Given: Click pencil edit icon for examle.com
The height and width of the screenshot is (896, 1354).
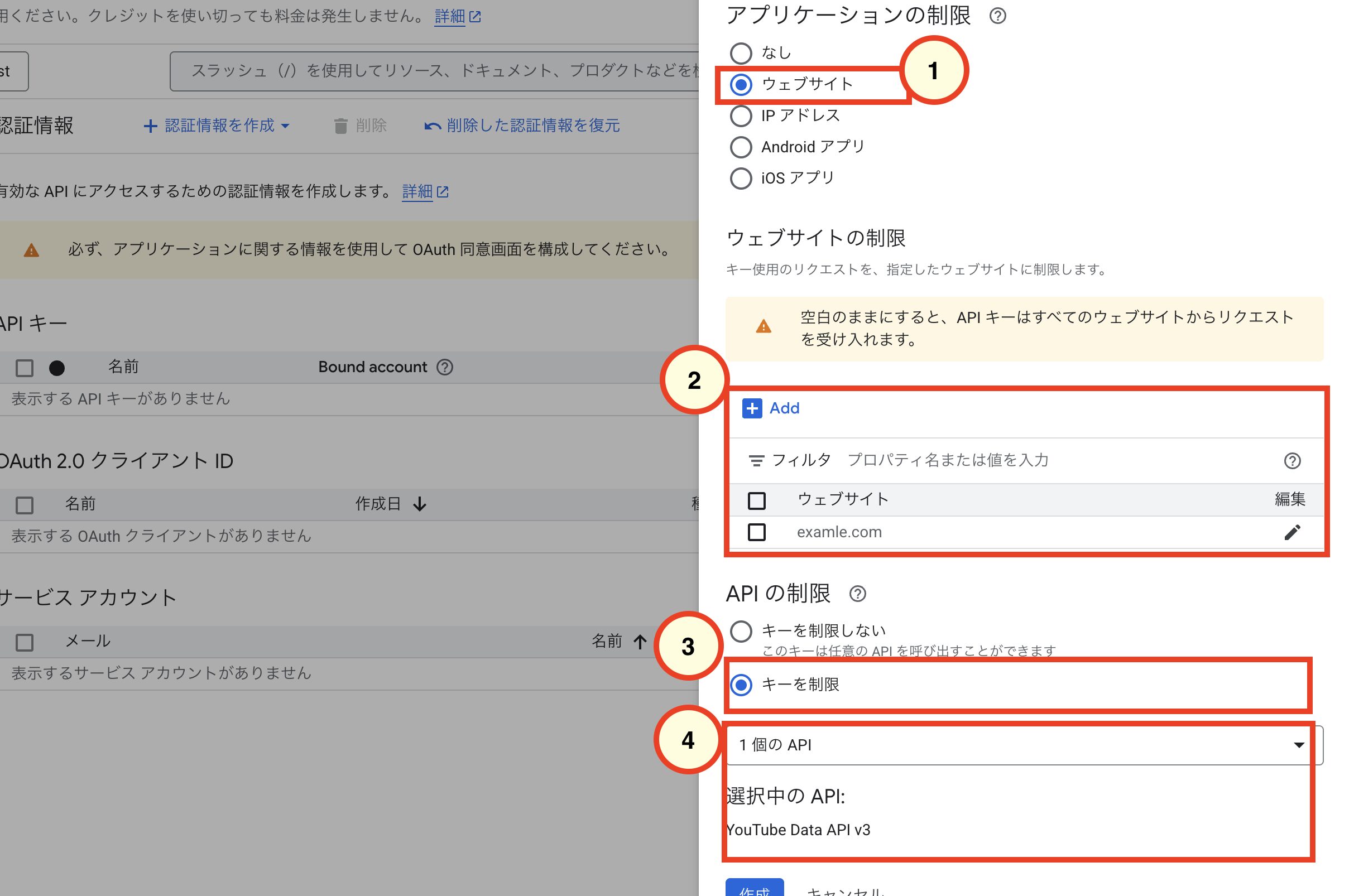Looking at the screenshot, I should pyautogui.click(x=1291, y=532).
